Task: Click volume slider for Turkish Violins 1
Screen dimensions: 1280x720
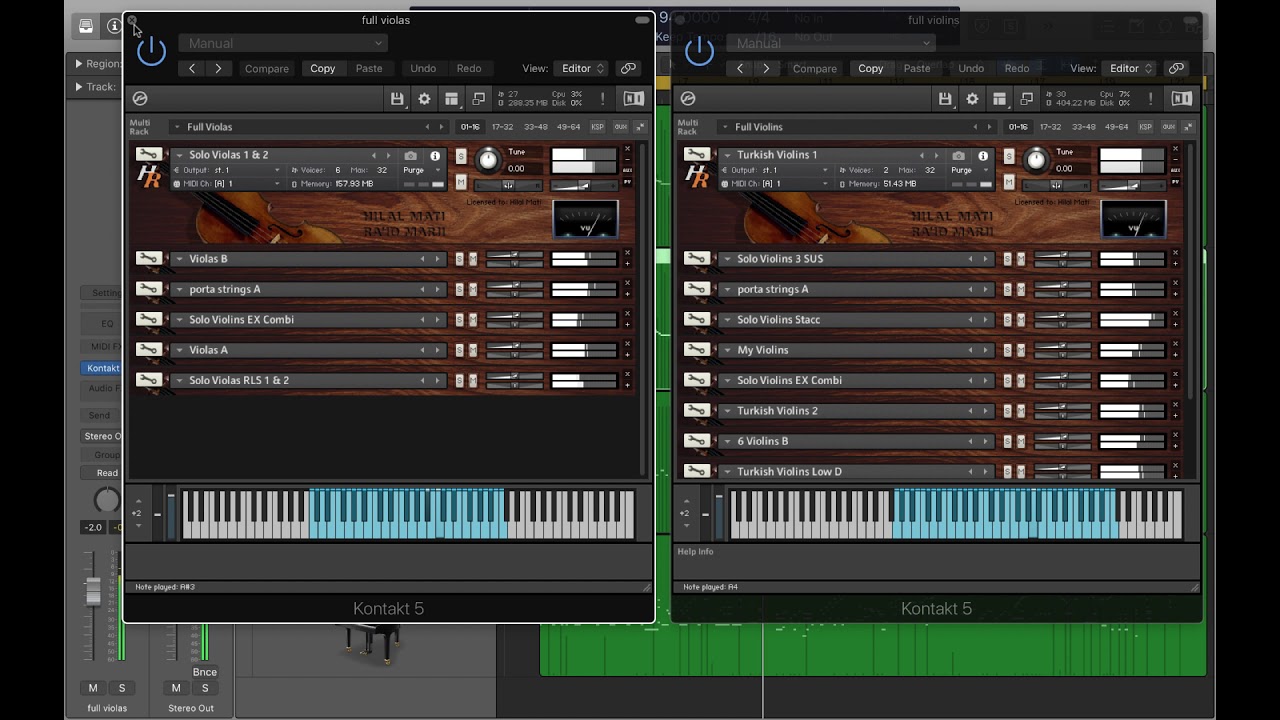Action: pyautogui.click(x=1132, y=185)
